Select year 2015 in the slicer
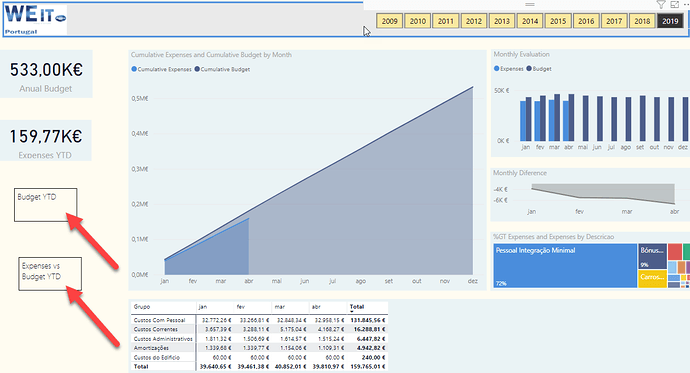Screen dimensions: 690x373 click(x=558, y=21)
